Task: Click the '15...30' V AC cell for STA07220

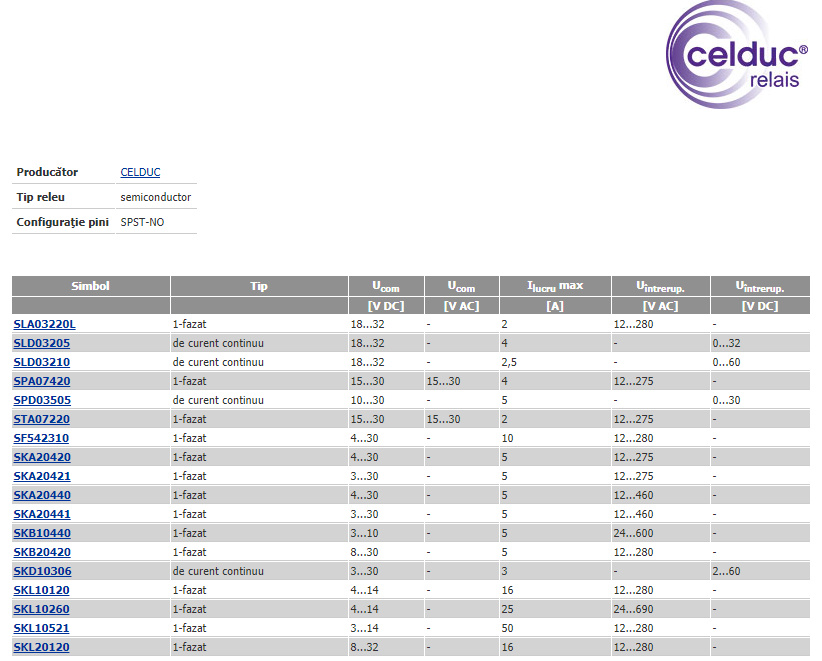Action: pyautogui.click(x=444, y=419)
